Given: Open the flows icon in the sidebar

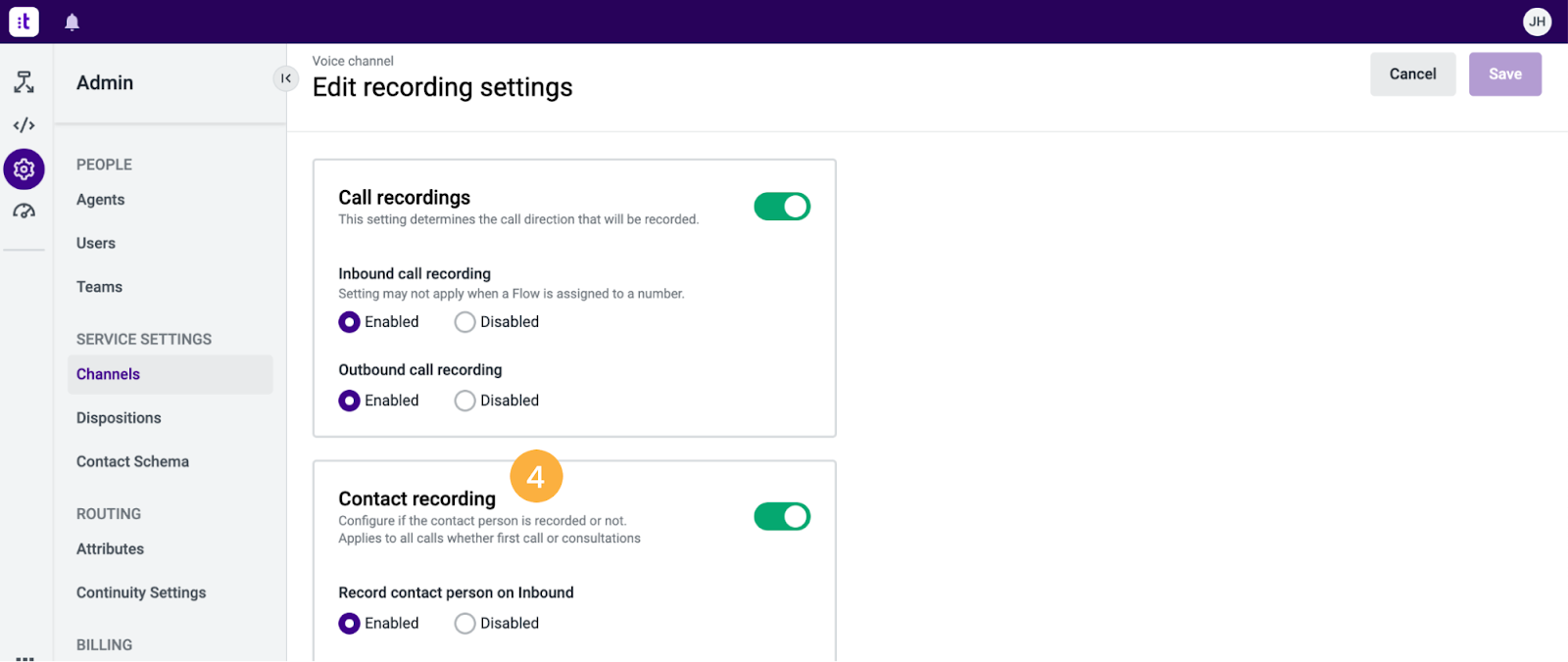Looking at the screenshot, I should pos(24,82).
